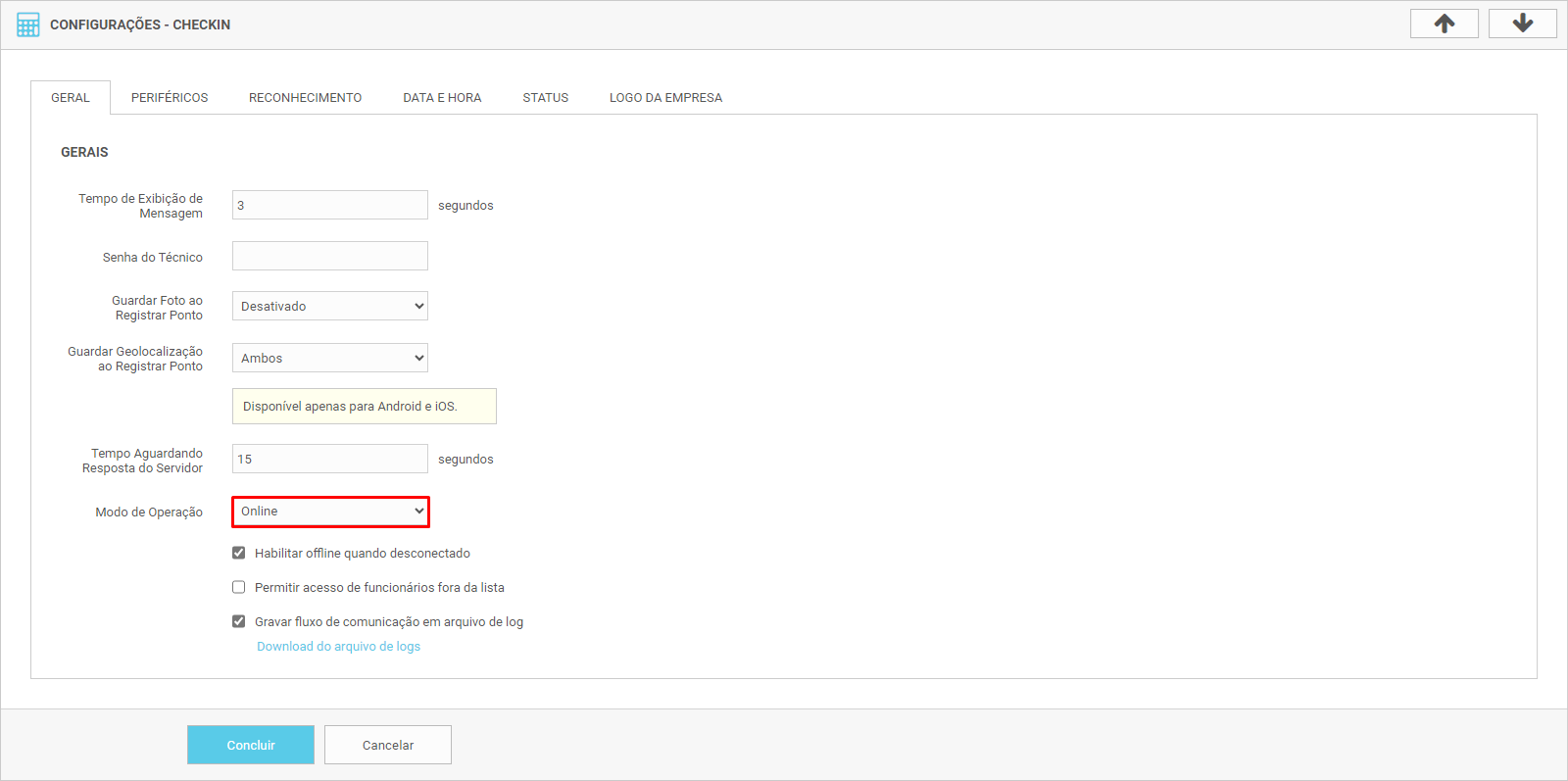Open the Reconhecimento tab
The image size is (1568, 781).
pos(305,98)
